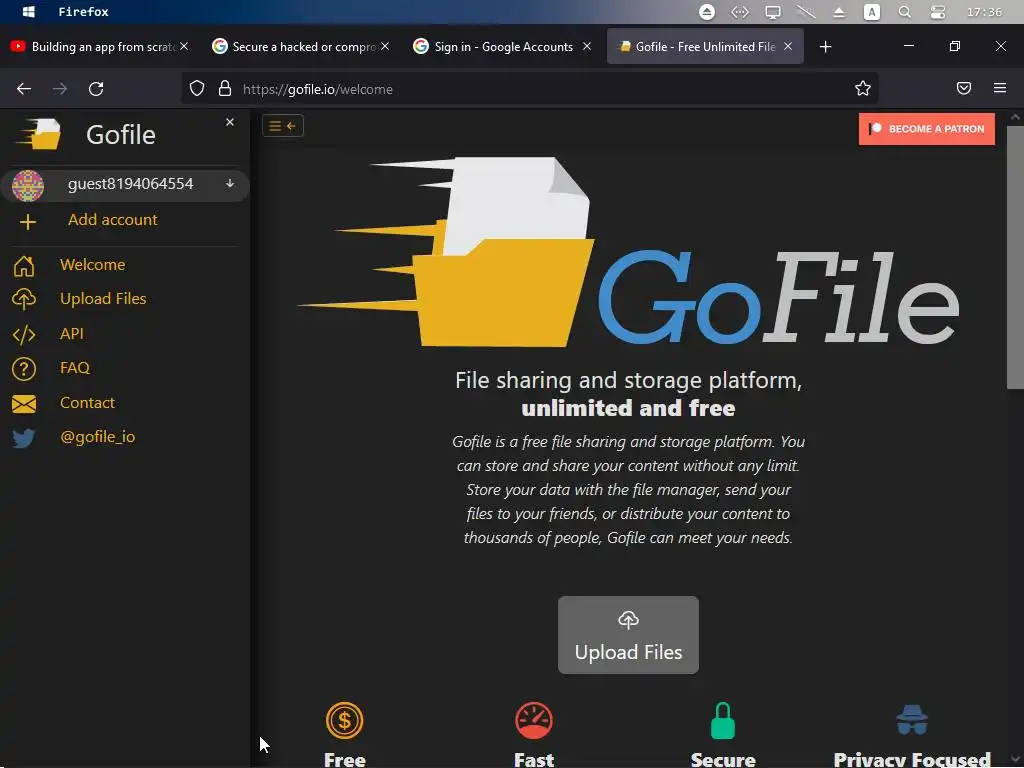Click the Privacy Focused incognito icon

point(912,720)
